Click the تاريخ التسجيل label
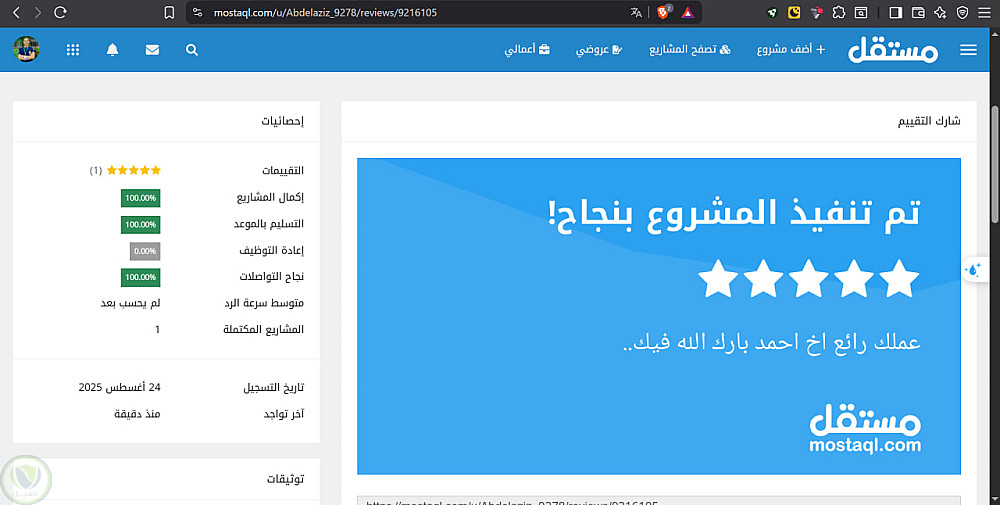Screen dimensions: 1000x505 click(274, 387)
